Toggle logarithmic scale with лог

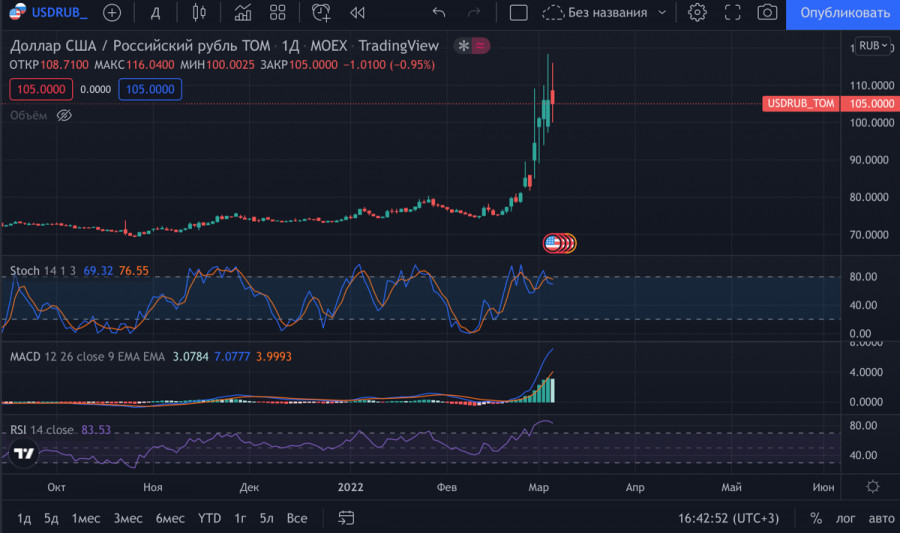[x=845, y=518]
